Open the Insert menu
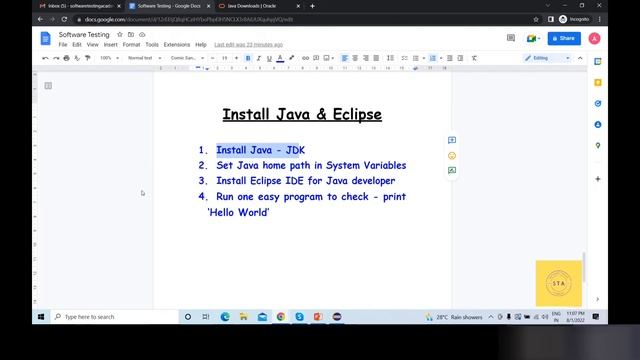 pyautogui.click(x=111, y=44)
